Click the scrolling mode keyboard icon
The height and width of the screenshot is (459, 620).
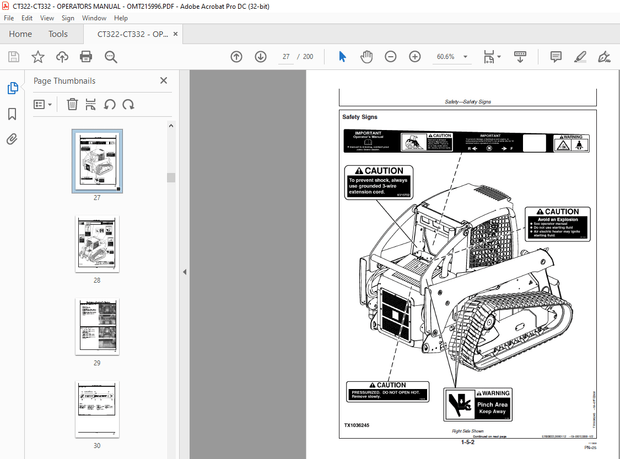click(520, 57)
